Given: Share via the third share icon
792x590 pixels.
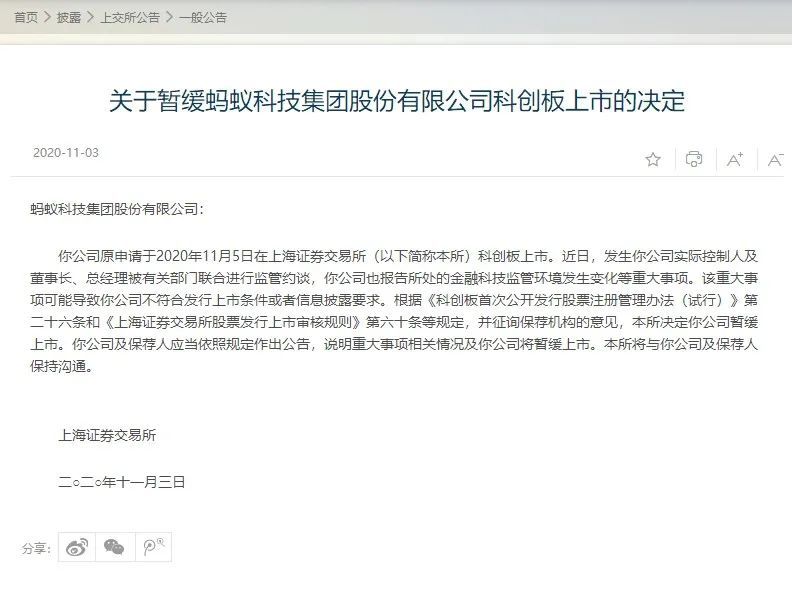Looking at the screenshot, I should pos(154,547).
